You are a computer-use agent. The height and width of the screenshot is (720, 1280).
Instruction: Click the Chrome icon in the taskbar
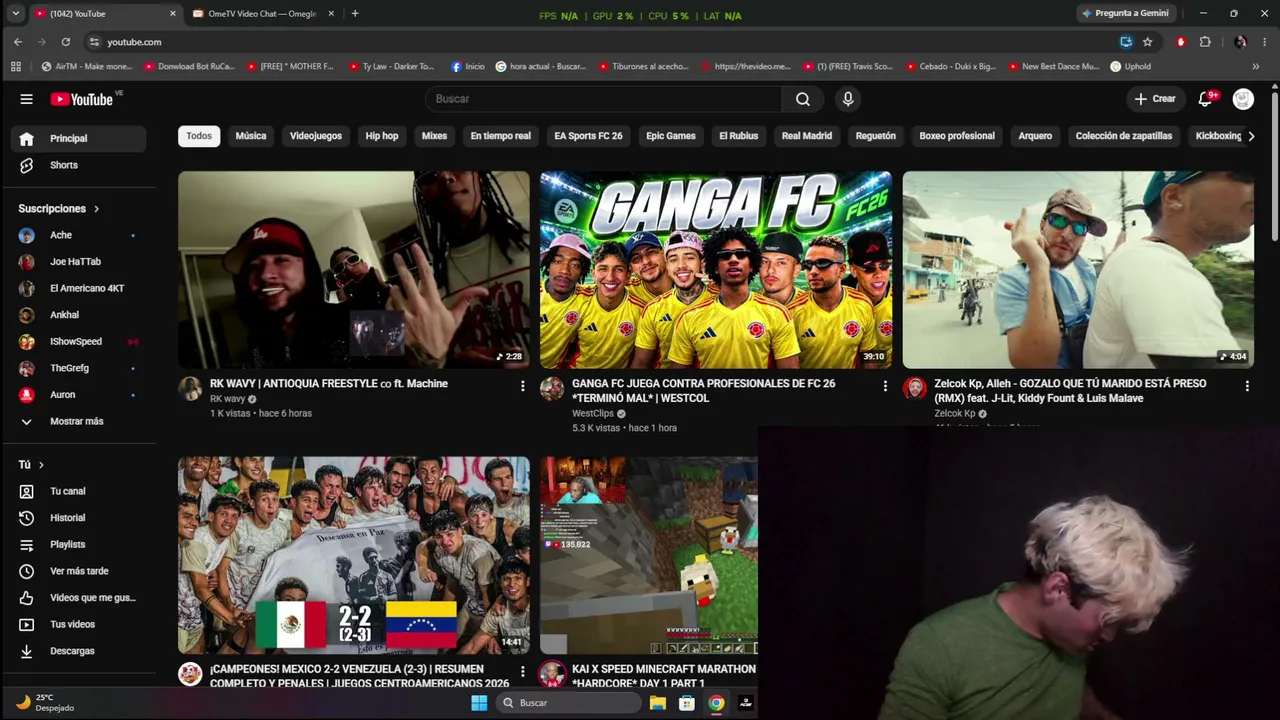(x=716, y=703)
